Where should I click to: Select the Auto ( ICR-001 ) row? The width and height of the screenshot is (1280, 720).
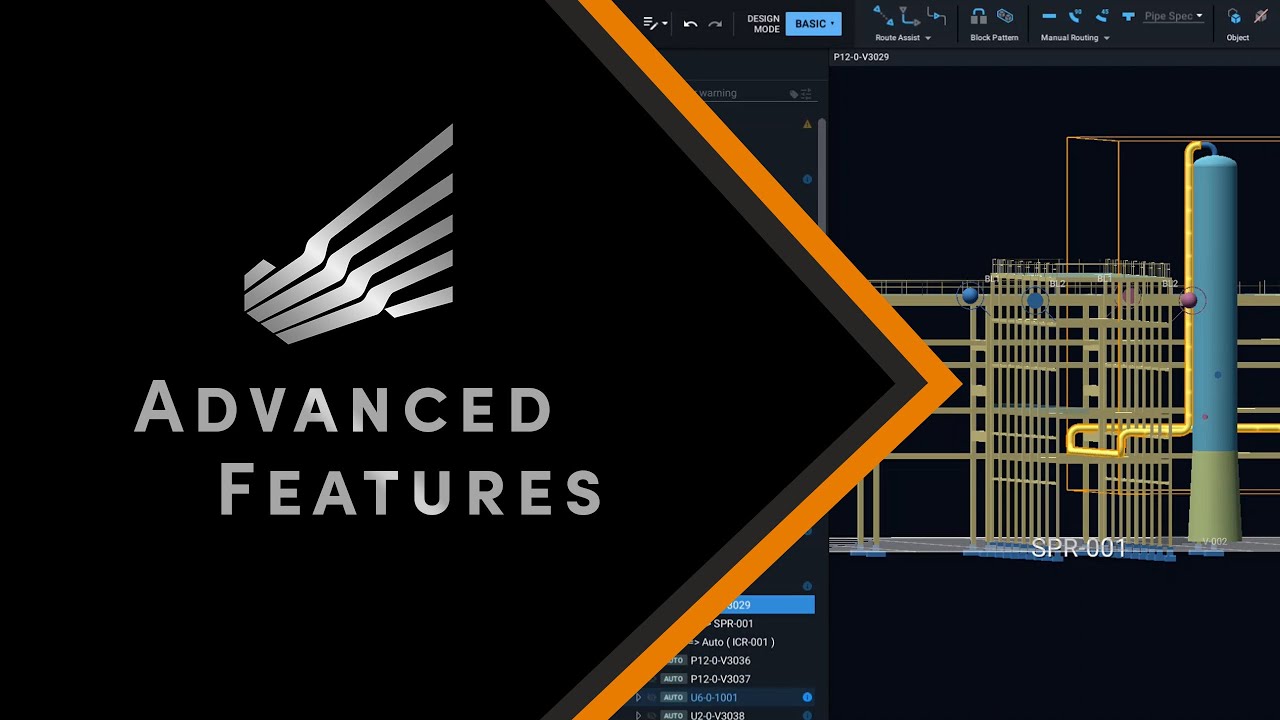pos(738,642)
